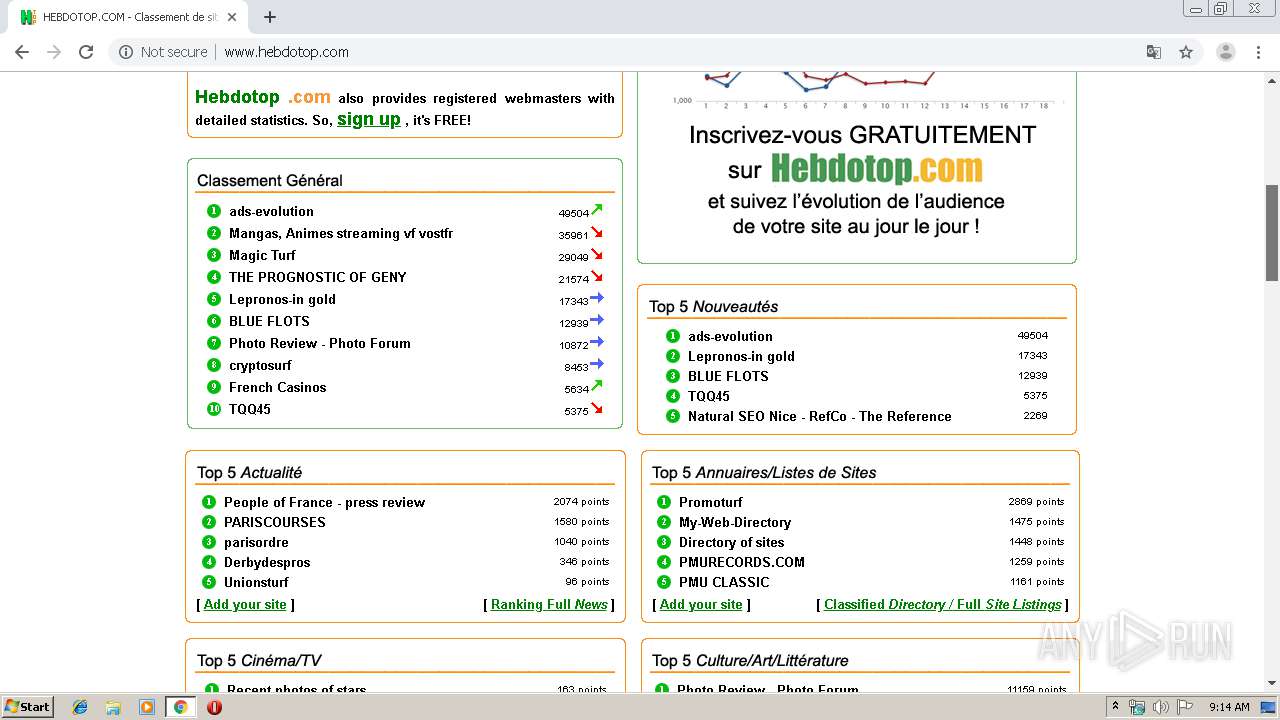Open the PMU CLASSIC listing
Viewport: 1280px width, 720px height.
pyautogui.click(x=724, y=582)
